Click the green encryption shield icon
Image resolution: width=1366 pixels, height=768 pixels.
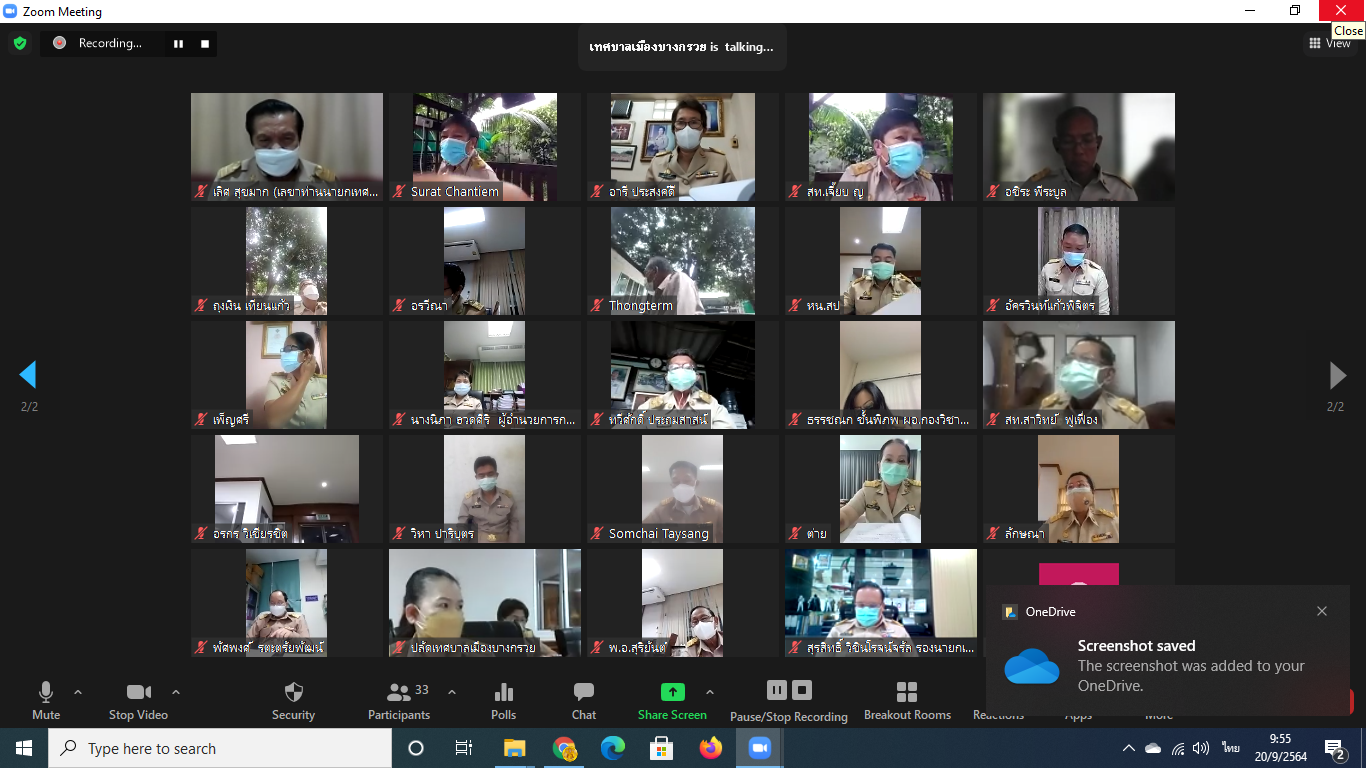click(x=19, y=43)
